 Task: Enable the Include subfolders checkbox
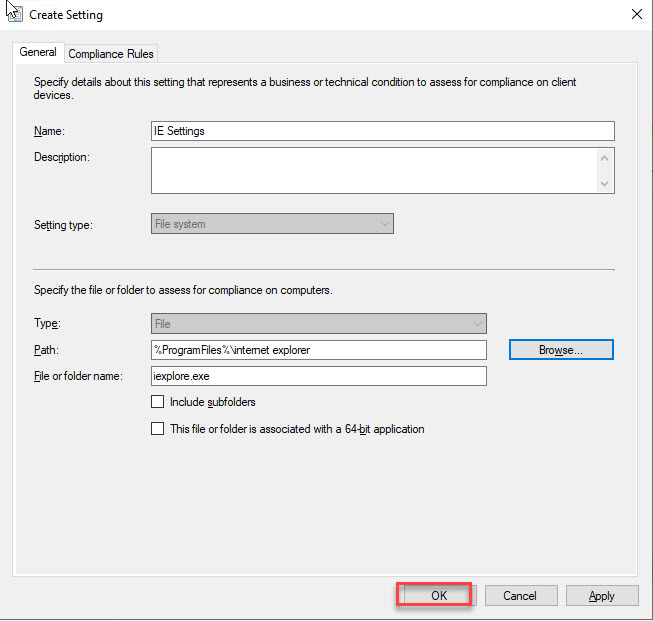click(157, 402)
